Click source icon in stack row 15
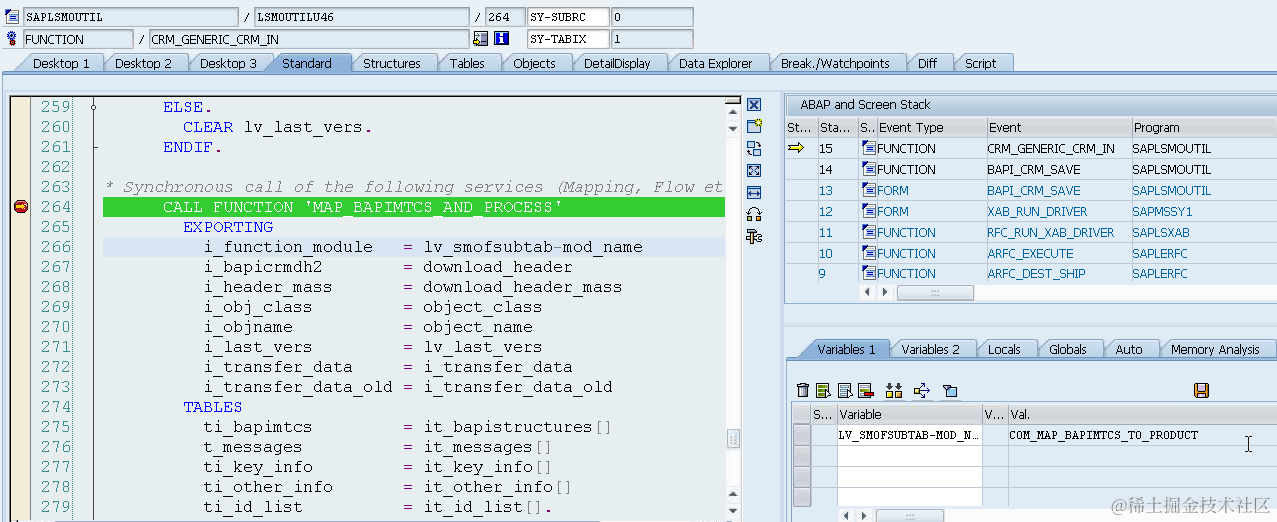 pos(868,149)
